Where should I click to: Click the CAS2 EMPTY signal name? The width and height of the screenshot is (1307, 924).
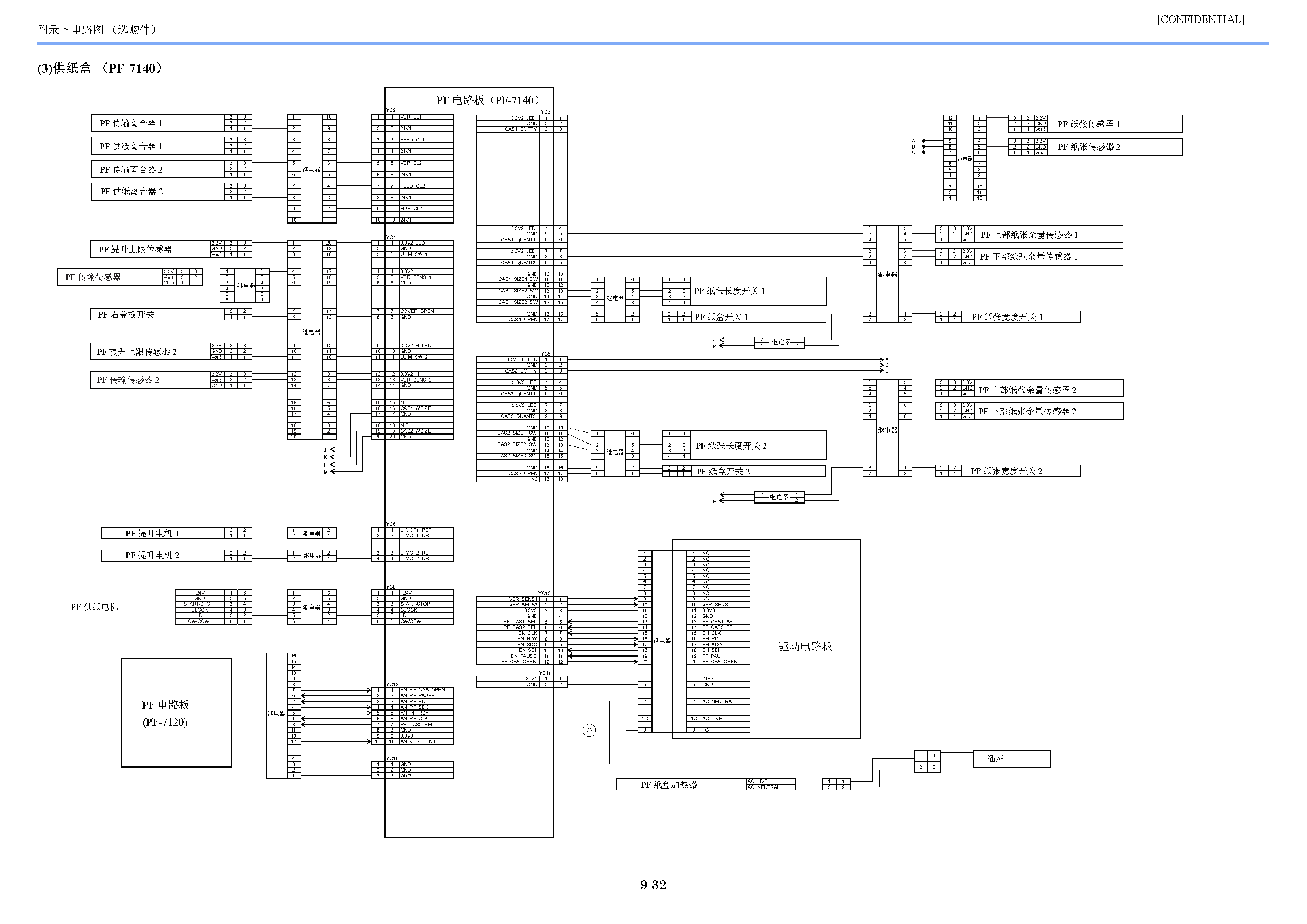tap(521, 371)
